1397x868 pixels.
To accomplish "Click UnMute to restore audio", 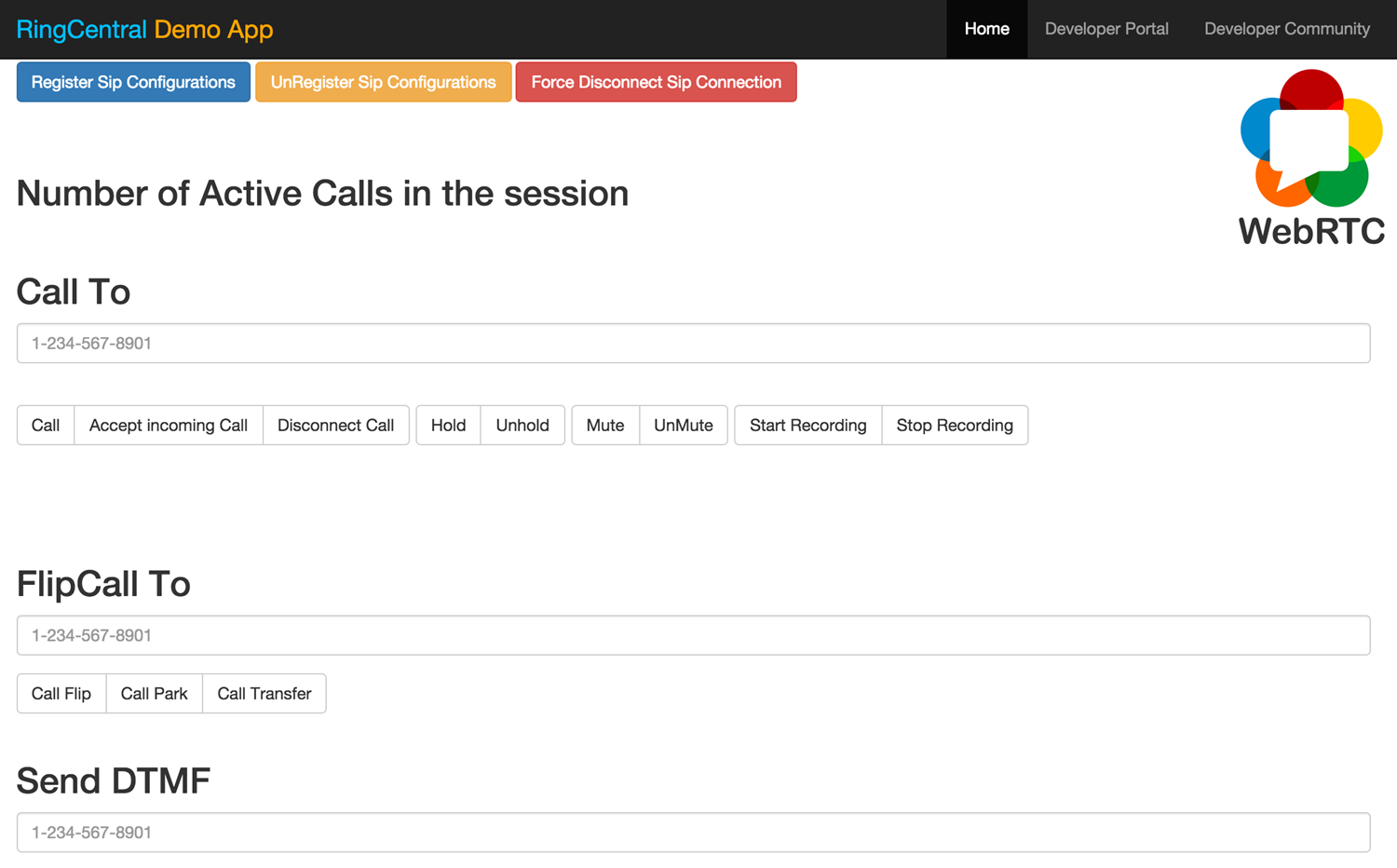I will 683,426.
